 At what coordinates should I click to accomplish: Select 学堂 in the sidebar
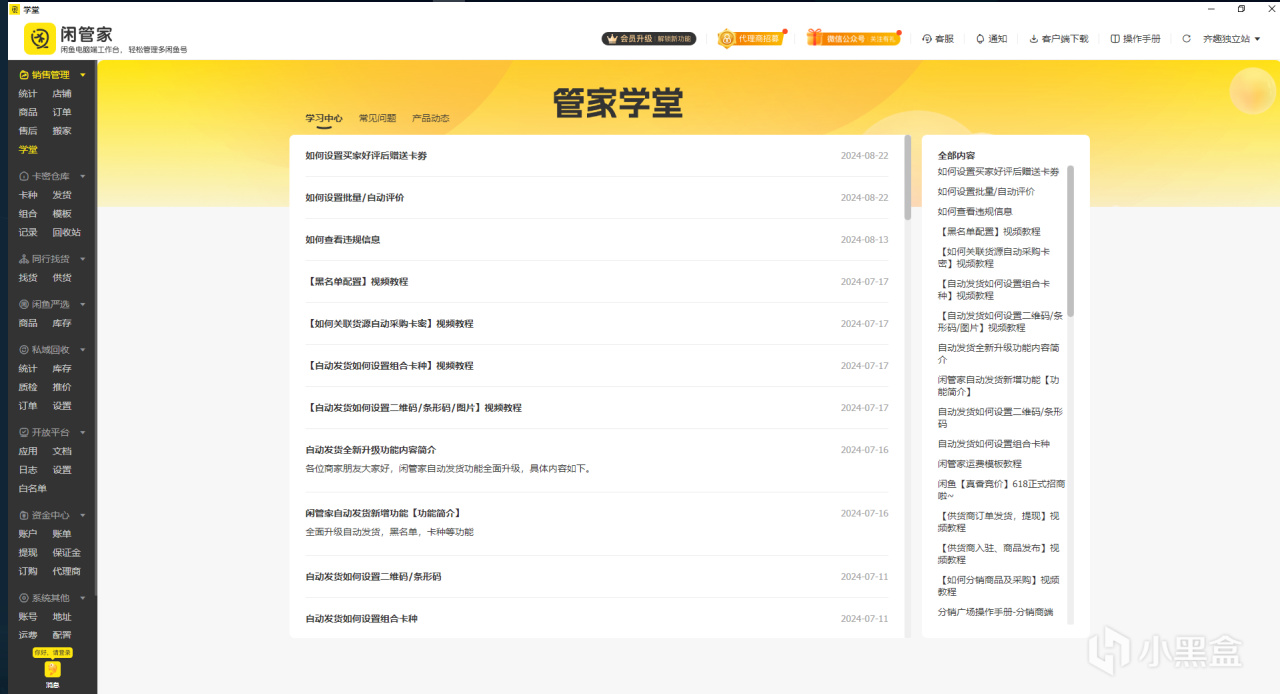coord(28,150)
